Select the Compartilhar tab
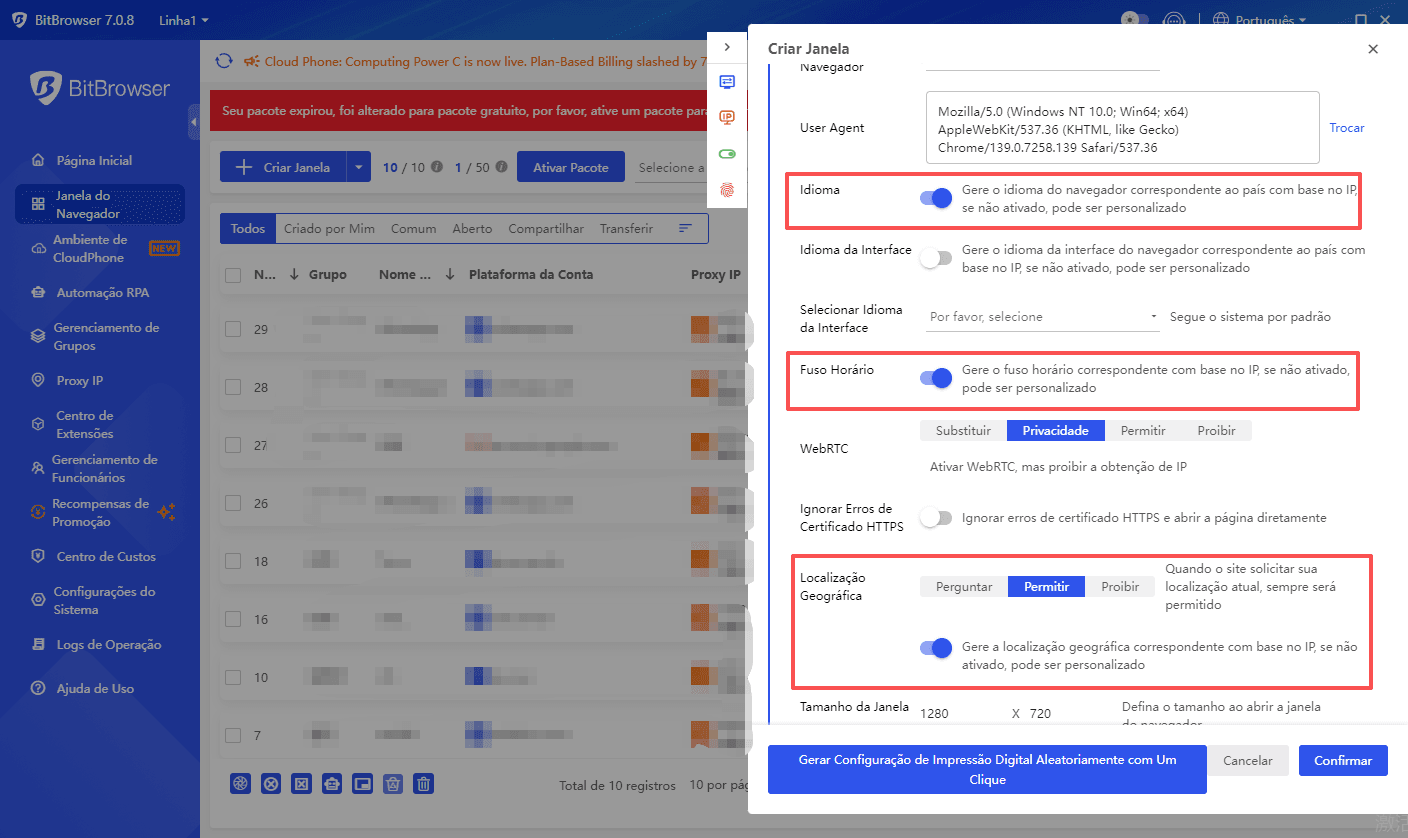The width and height of the screenshot is (1408, 838). pyautogui.click(x=546, y=228)
